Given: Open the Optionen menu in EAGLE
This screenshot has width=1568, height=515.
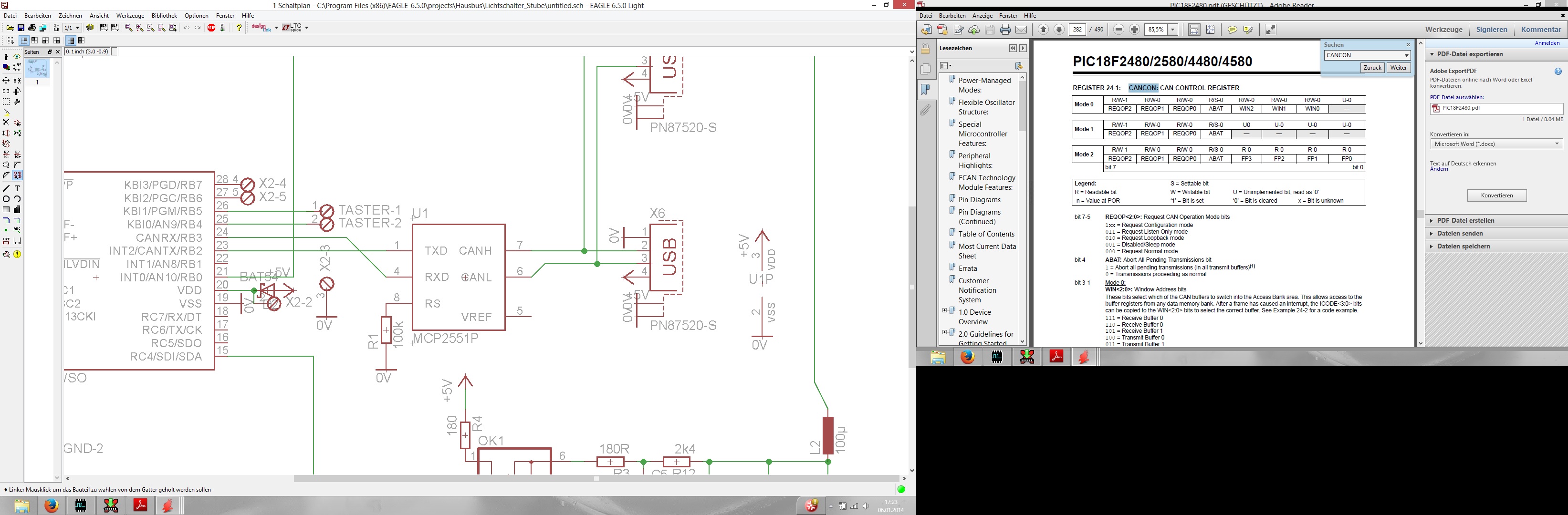Looking at the screenshot, I should (x=197, y=16).
